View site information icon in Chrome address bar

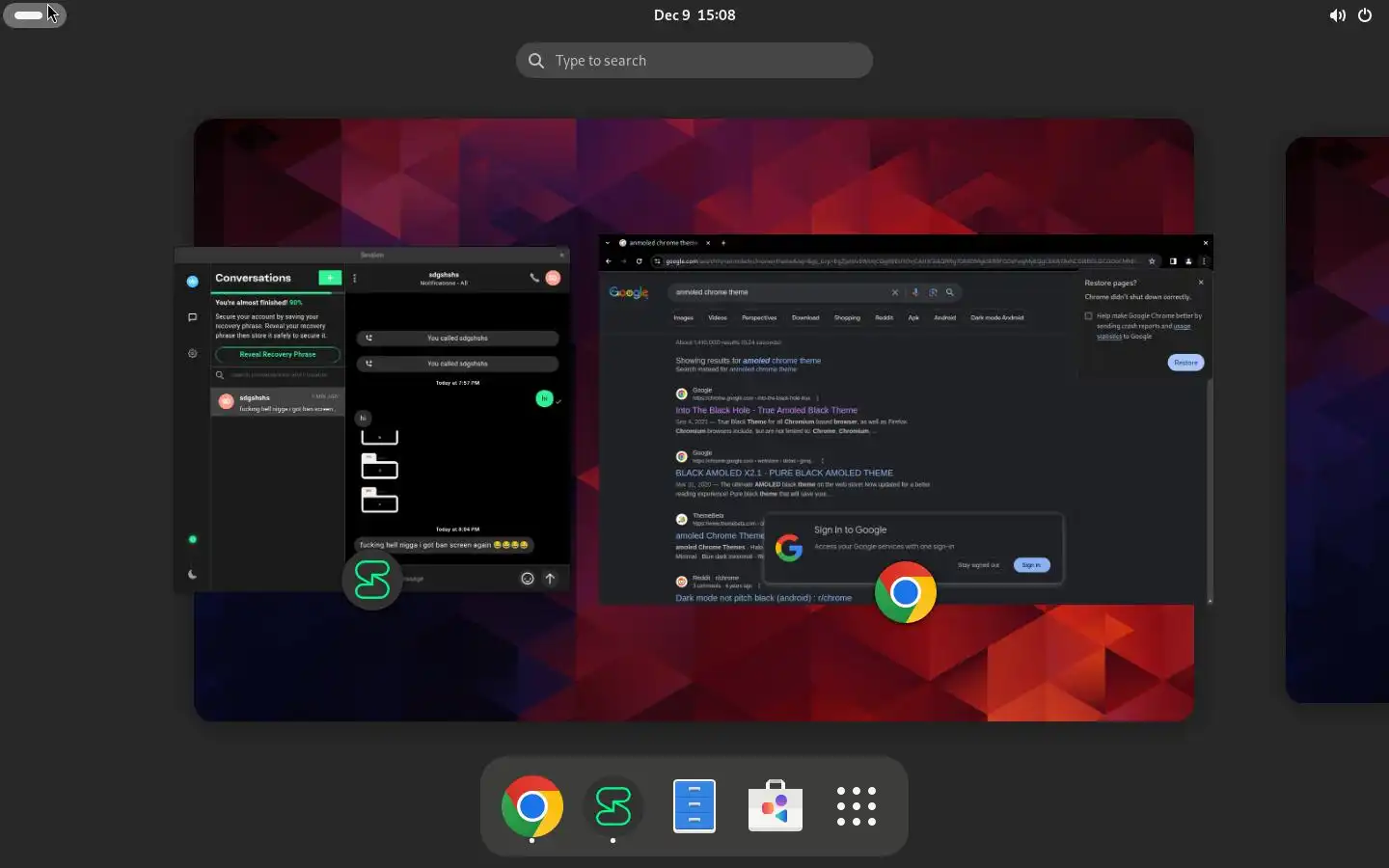(658, 261)
